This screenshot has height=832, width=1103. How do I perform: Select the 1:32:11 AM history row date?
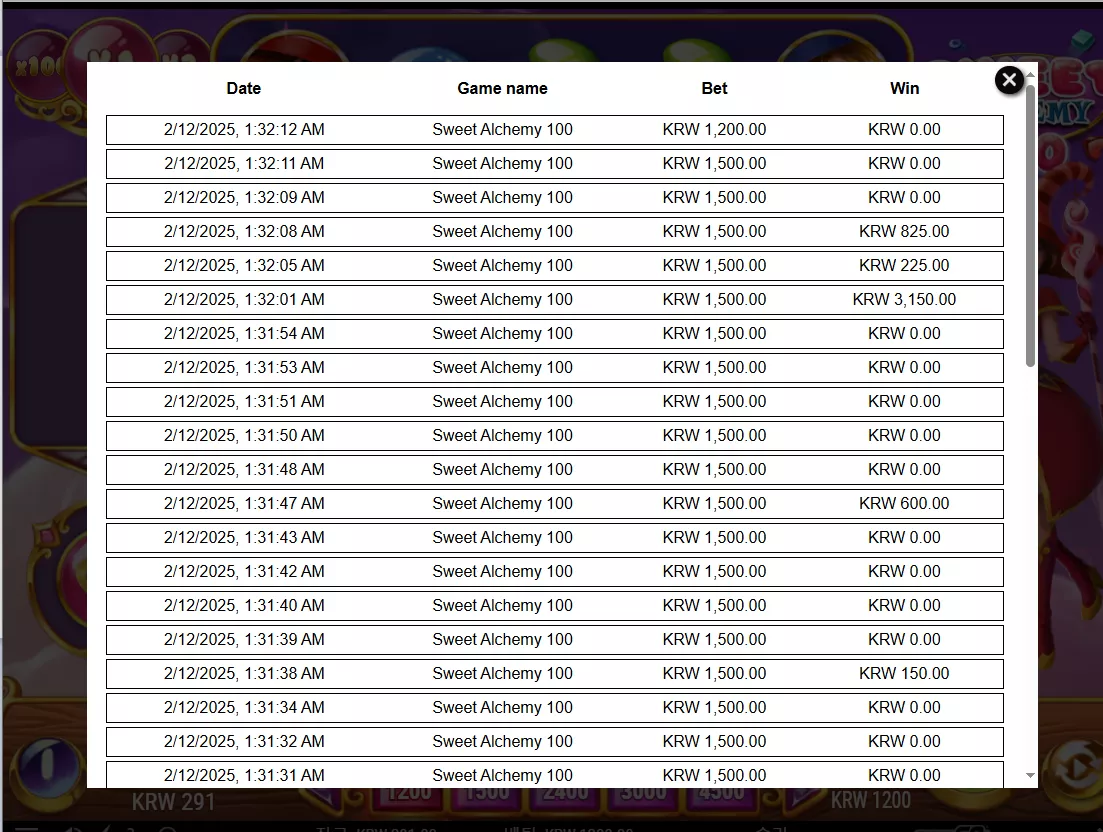coord(244,163)
